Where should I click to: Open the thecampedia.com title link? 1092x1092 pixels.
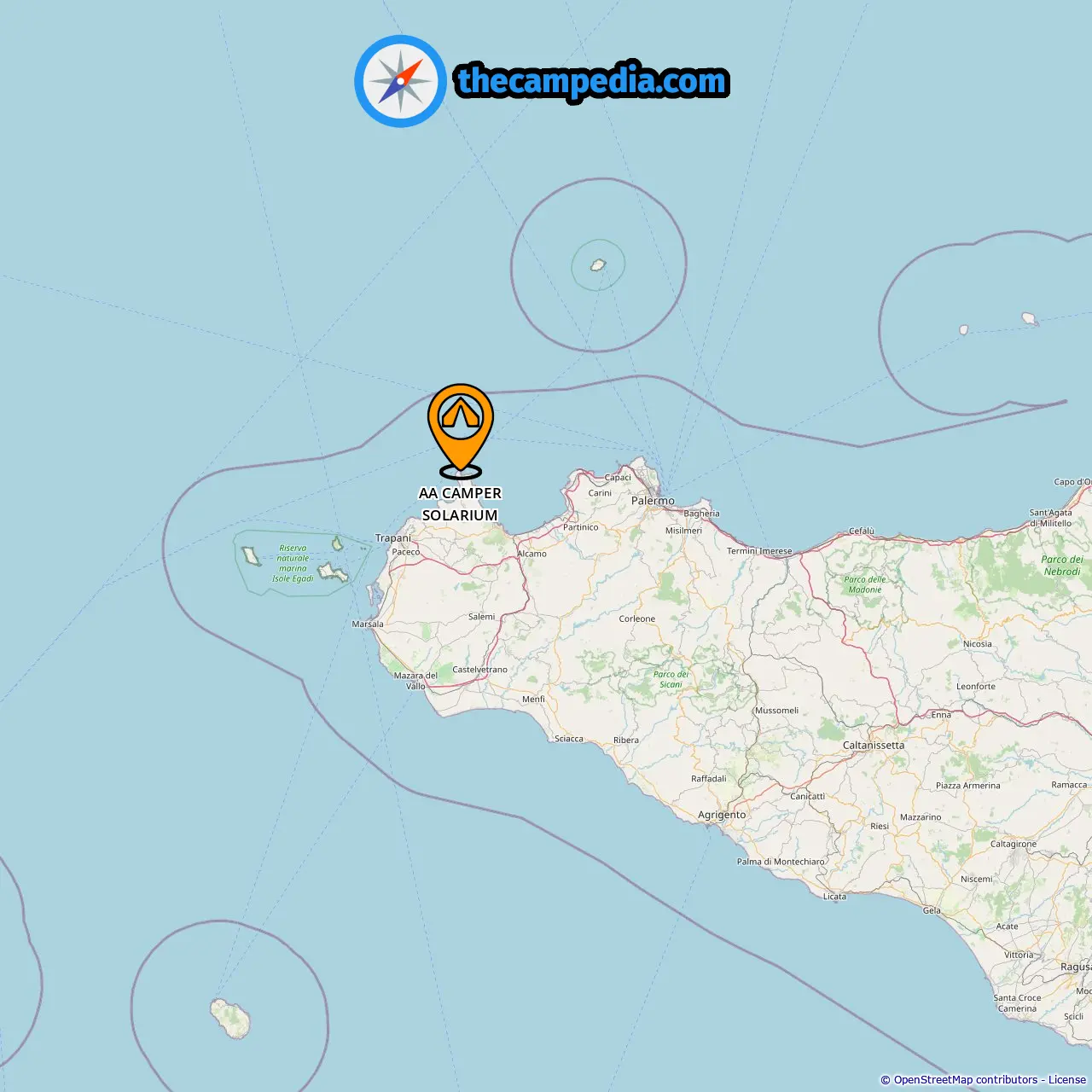pos(592,81)
